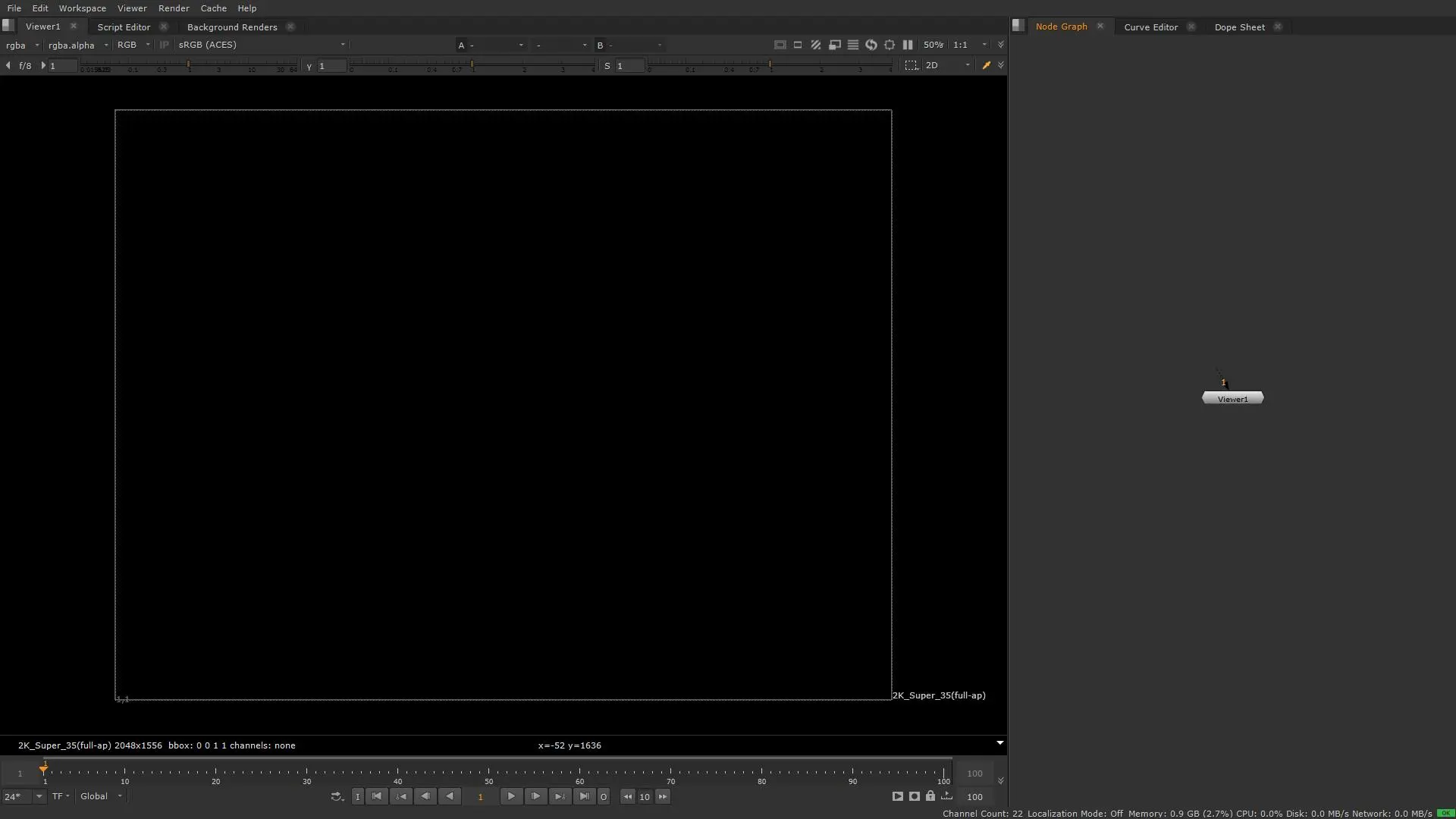Click scanline render lines icon
Viewport: 1456px width, 819px height.
coord(853,45)
